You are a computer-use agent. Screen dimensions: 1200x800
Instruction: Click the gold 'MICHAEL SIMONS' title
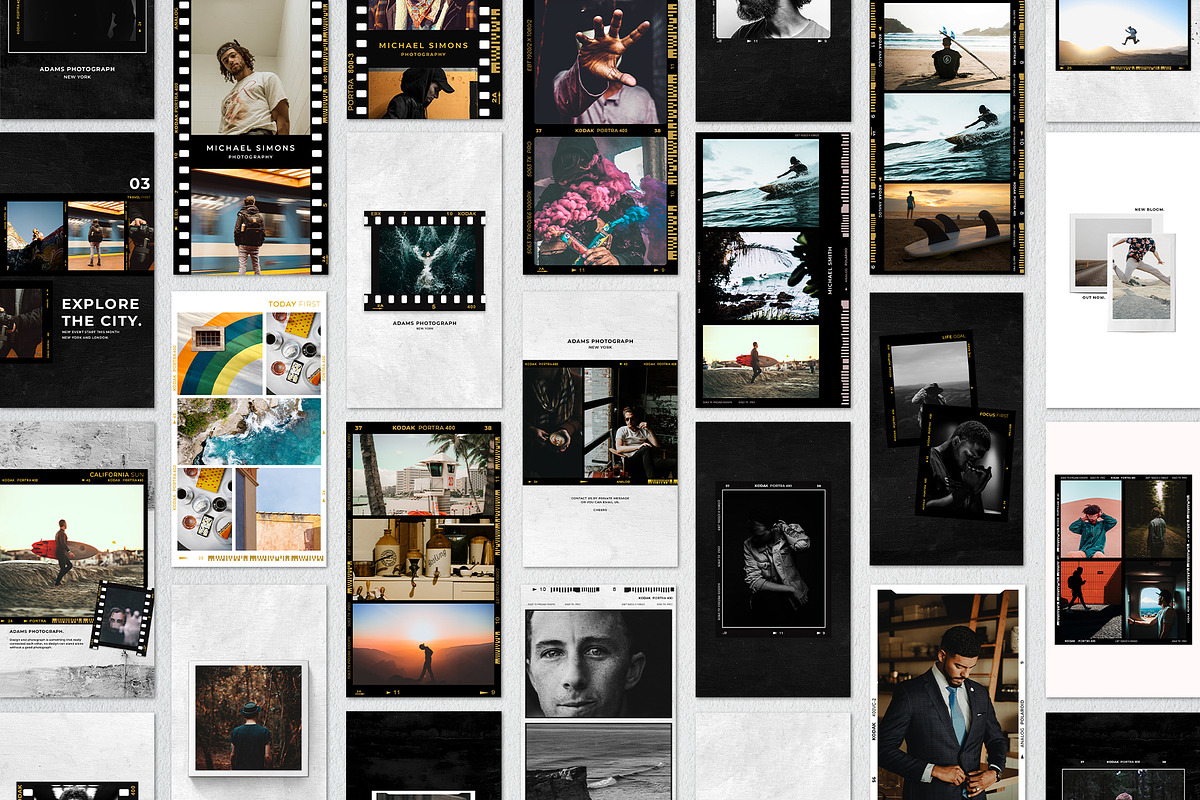pyautogui.click(x=423, y=45)
